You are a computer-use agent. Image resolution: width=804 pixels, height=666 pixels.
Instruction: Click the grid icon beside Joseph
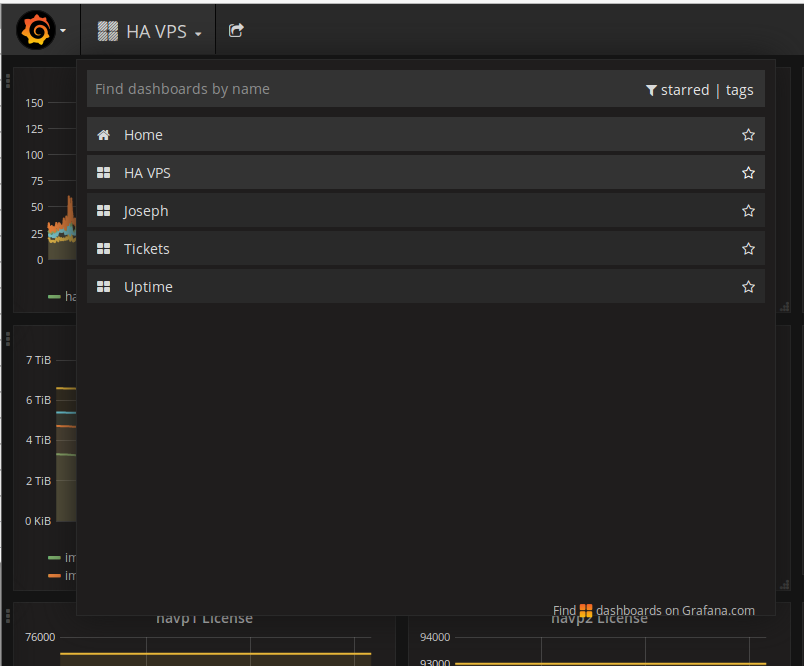coord(103,211)
